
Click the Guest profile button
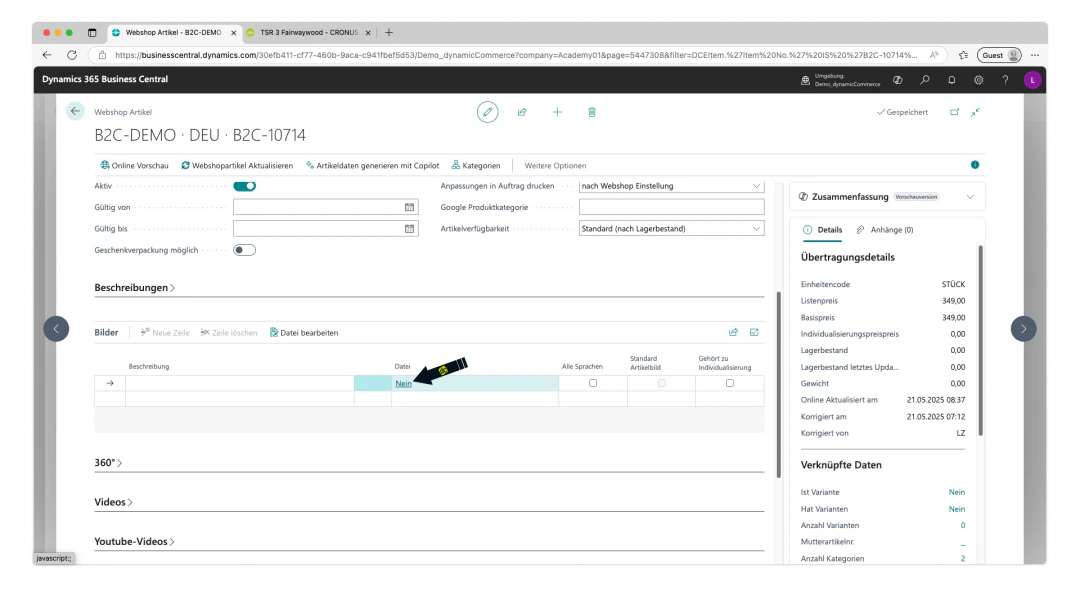(x=999, y=55)
